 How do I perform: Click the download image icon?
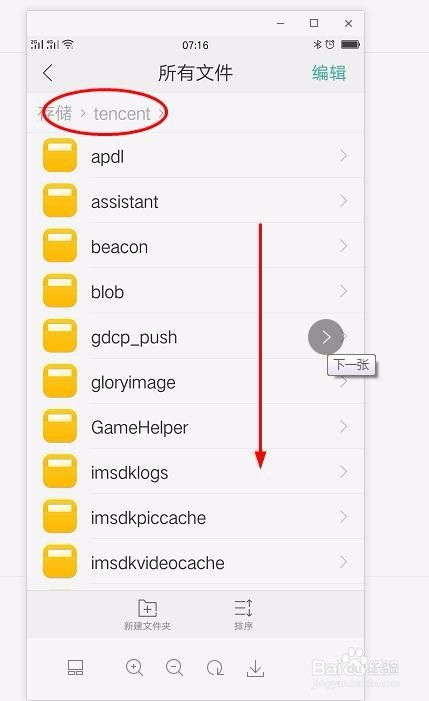pyautogui.click(x=256, y=668)
